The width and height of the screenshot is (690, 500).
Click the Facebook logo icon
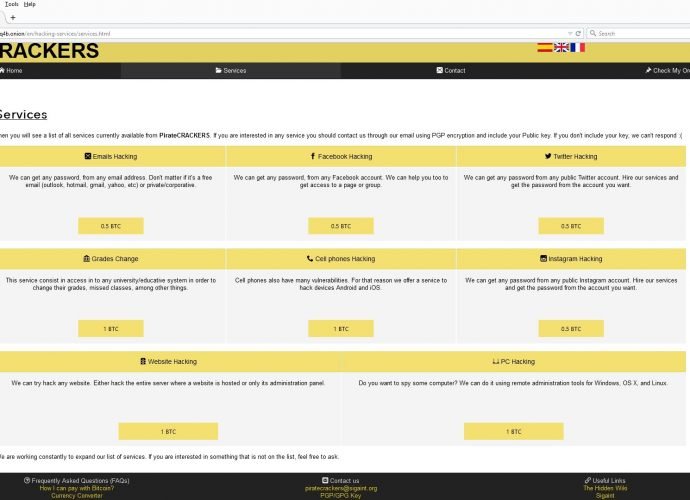pos(313,156)
